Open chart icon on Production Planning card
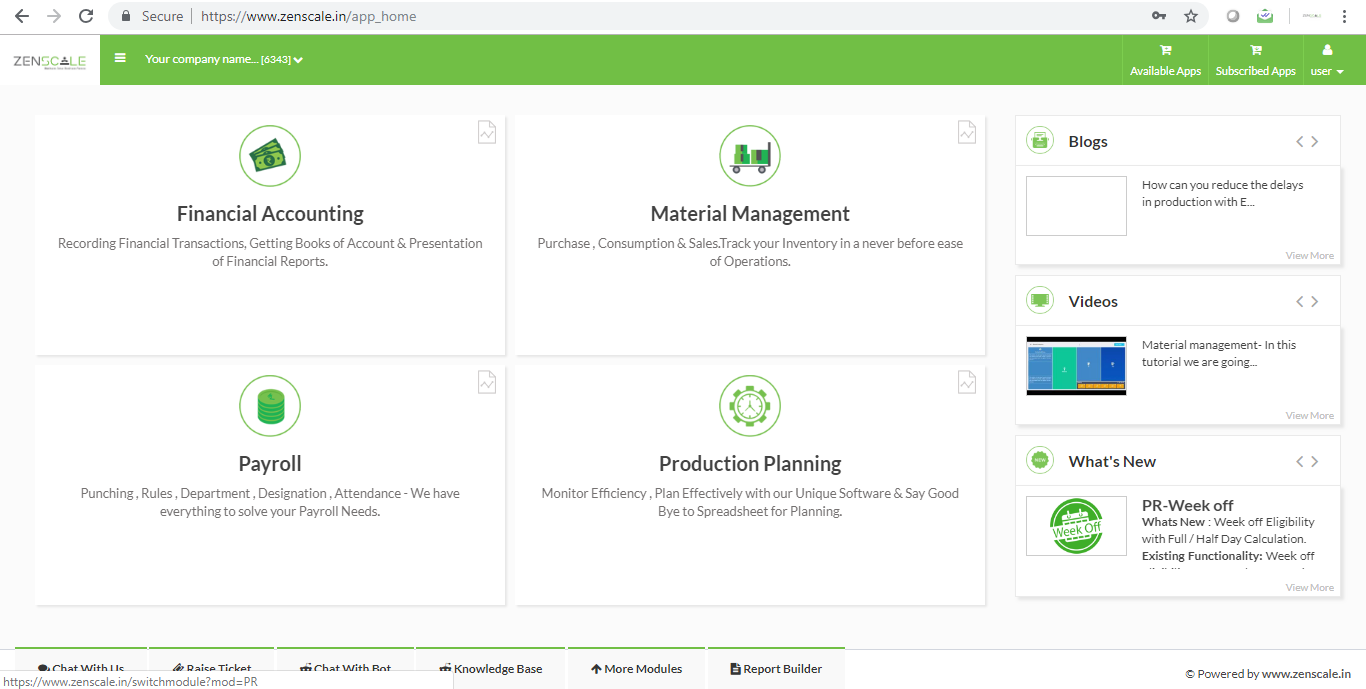 click(x=967, y=382)
